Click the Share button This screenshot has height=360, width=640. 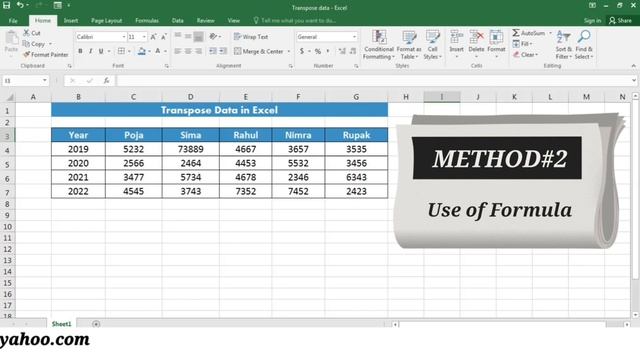(620, 20)
